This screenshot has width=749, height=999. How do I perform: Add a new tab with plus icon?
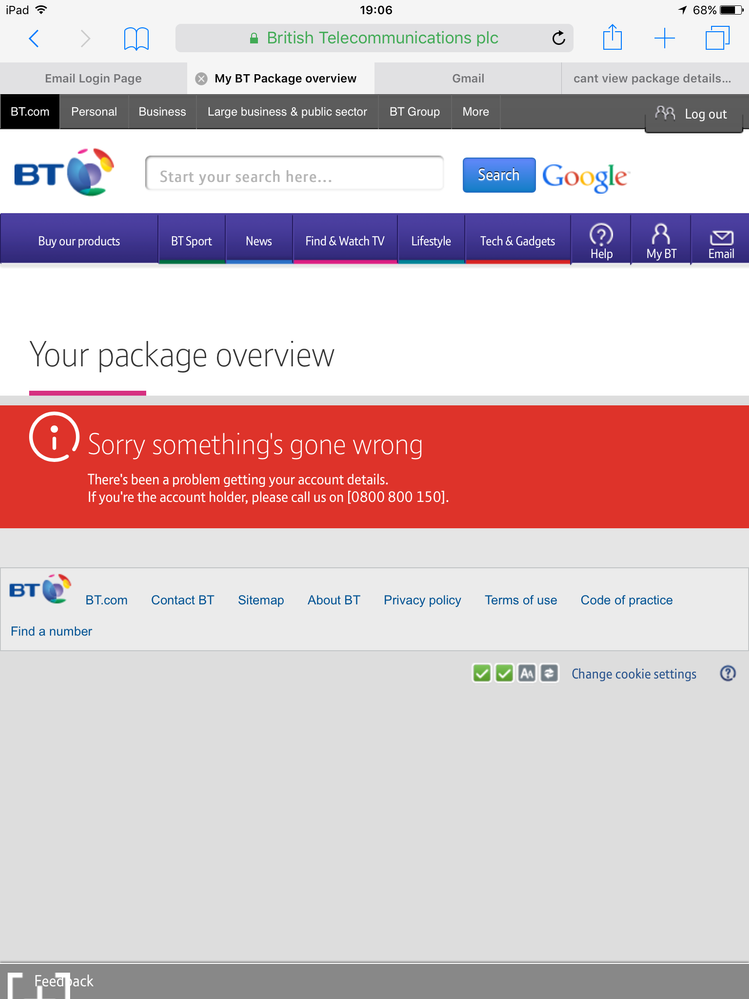pos(664,38)
